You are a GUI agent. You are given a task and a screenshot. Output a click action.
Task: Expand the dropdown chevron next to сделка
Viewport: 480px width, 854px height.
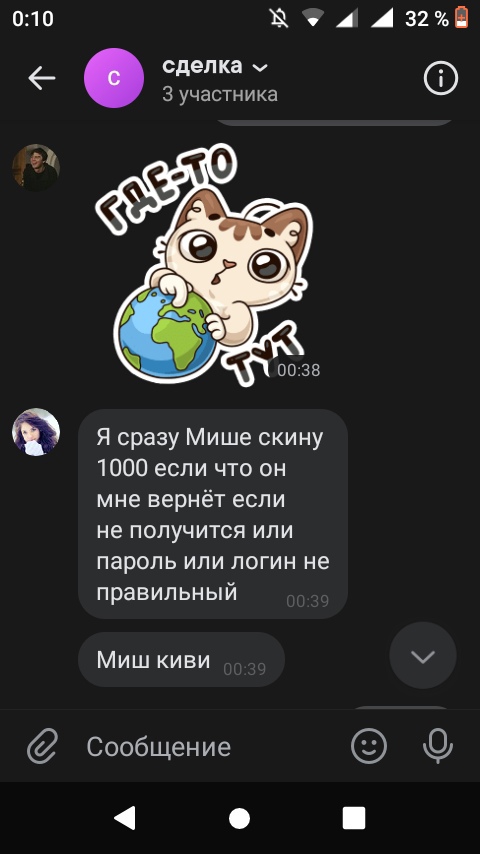coord(260,68)
